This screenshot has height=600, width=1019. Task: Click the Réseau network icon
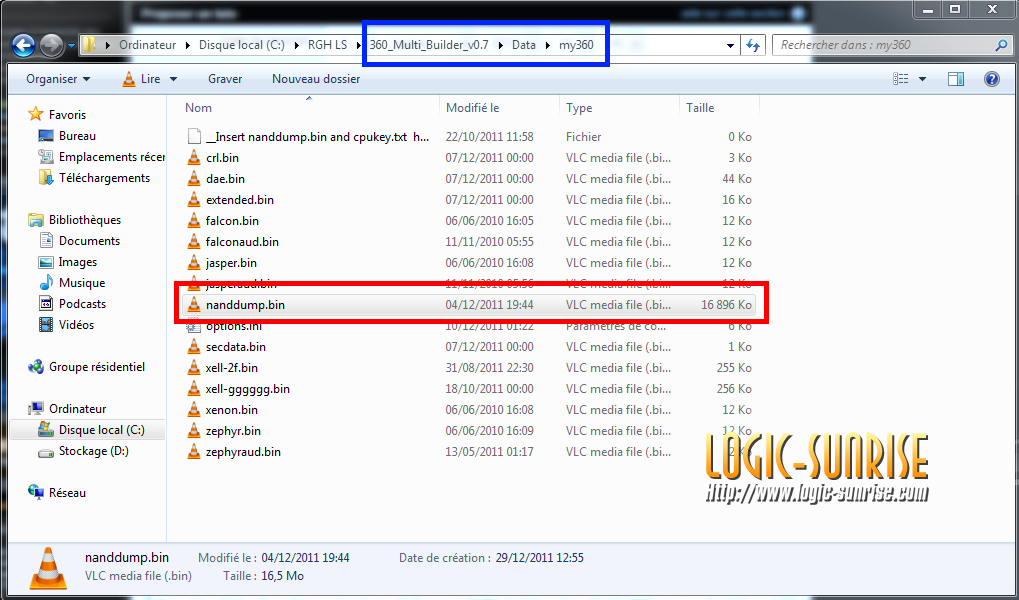point(37,493)
